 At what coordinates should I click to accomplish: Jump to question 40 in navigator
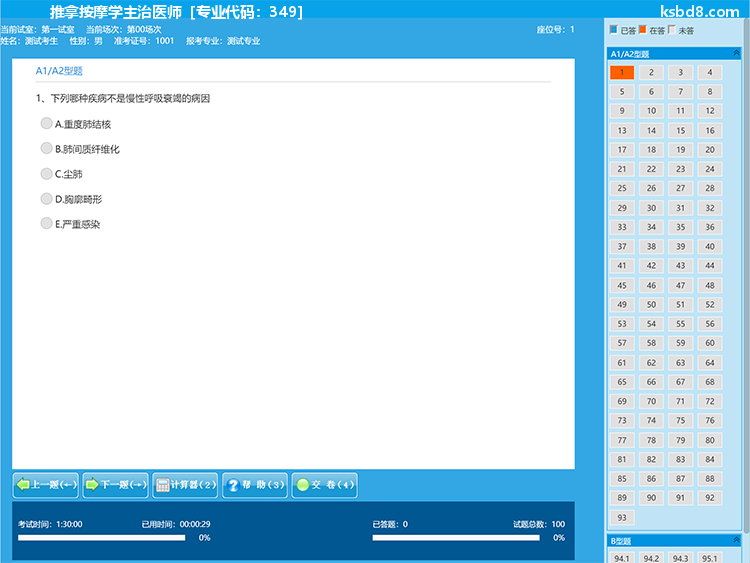coord(710,246)
